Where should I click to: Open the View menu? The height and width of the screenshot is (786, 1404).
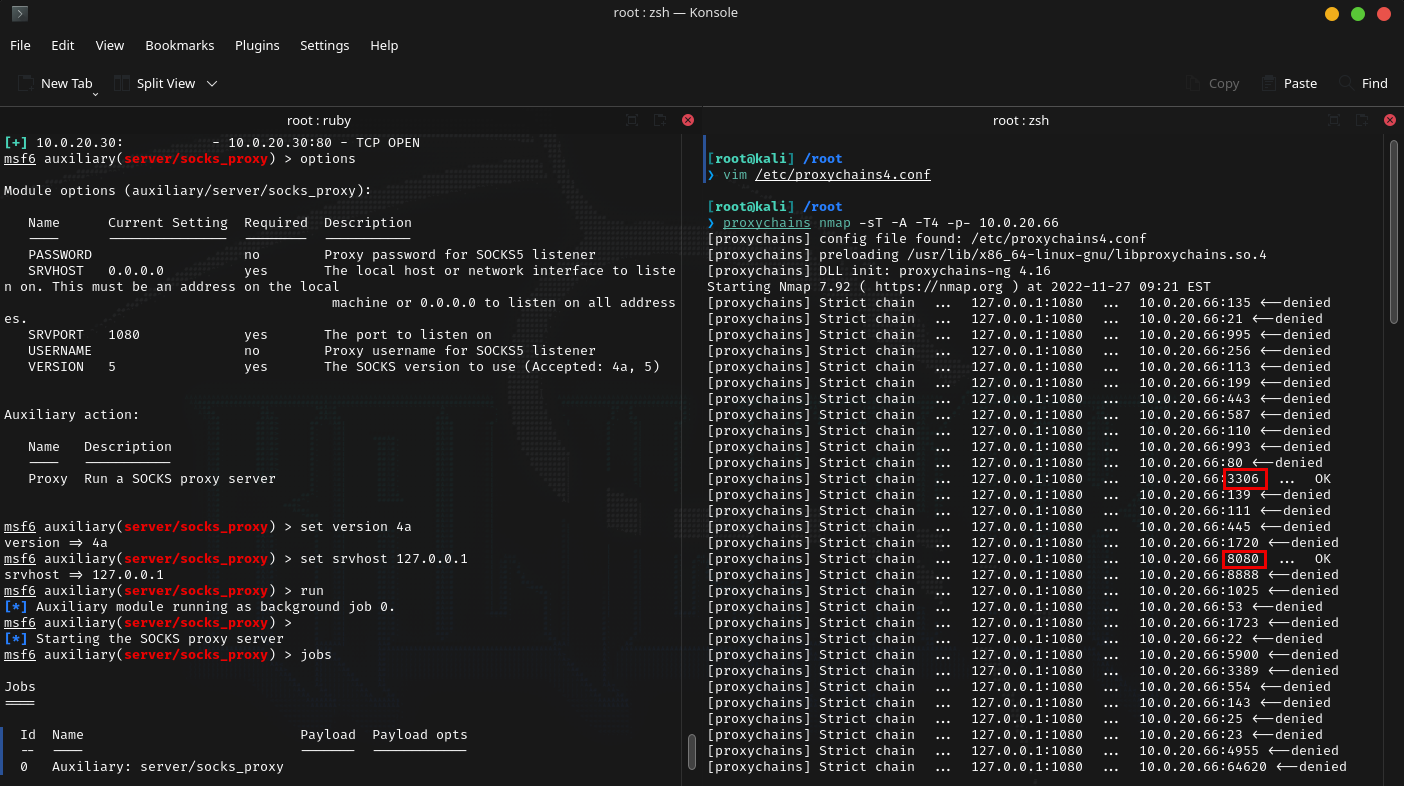110,46
